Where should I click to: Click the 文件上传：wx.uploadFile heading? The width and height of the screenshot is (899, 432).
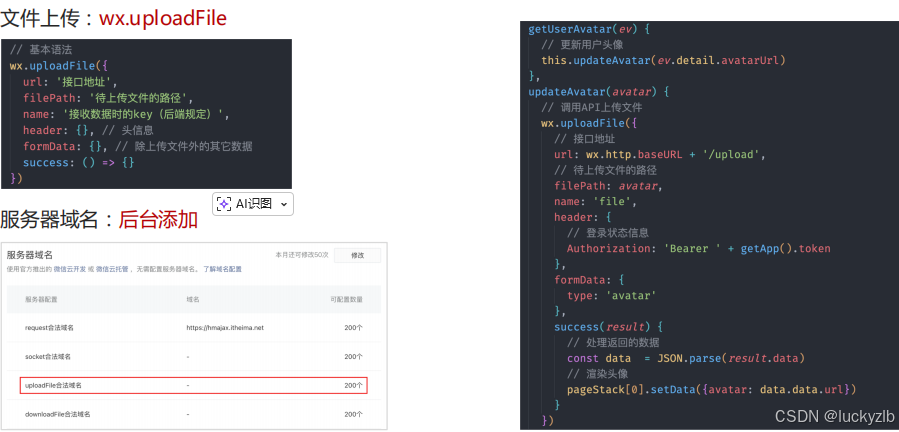pyautogui.click(x=114, y=18)
